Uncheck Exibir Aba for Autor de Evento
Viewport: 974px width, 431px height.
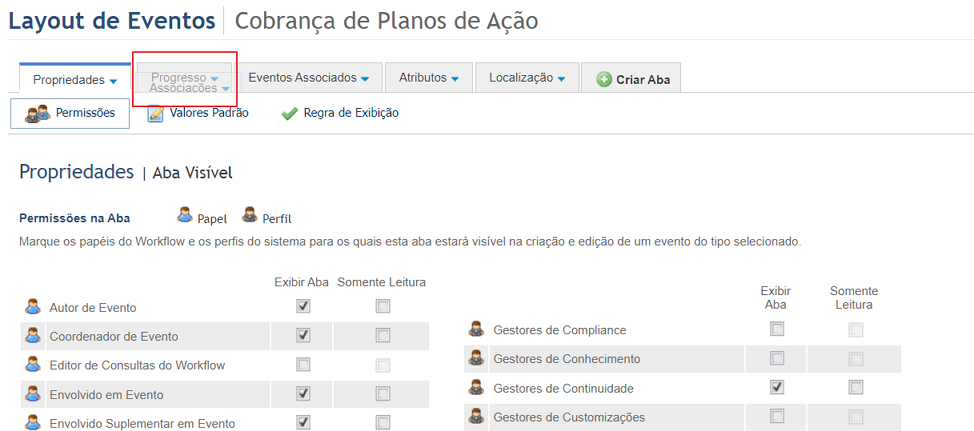click(x=303, y=306)
